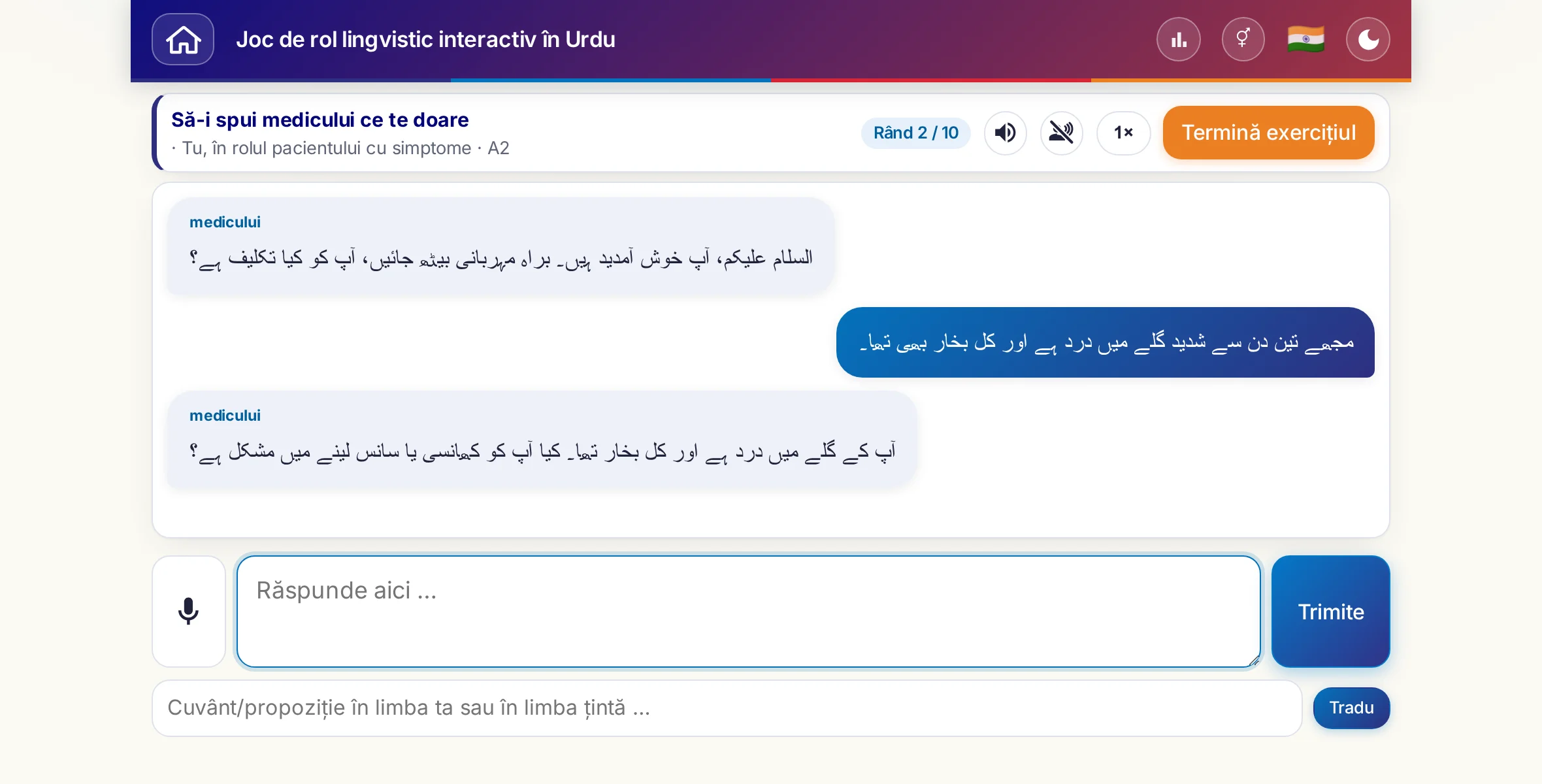Toggle dark mode with moon icon
Image resolution: width=1542 pixels, height=784 pixels.
[x=1368, y=39]
